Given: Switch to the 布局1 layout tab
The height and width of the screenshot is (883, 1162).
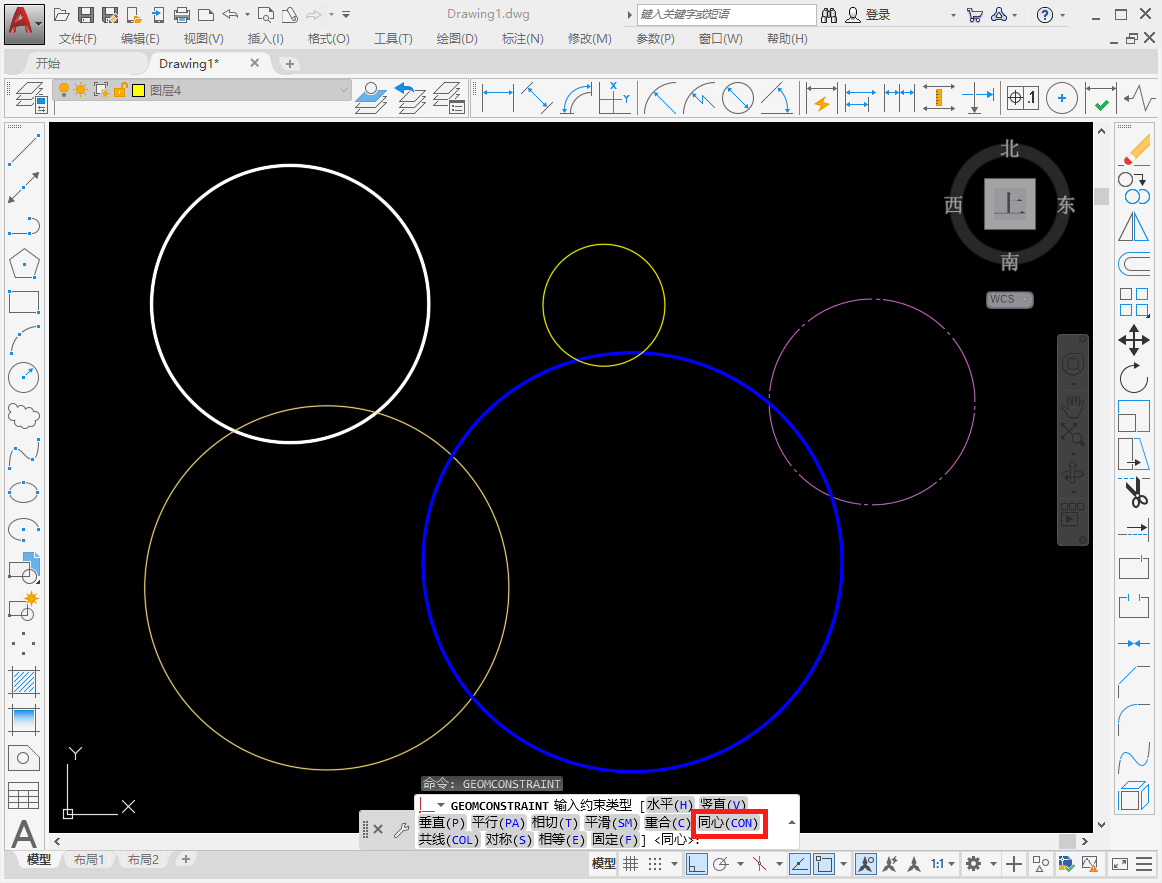Looking at the screenshot, I should coord(88,860).
